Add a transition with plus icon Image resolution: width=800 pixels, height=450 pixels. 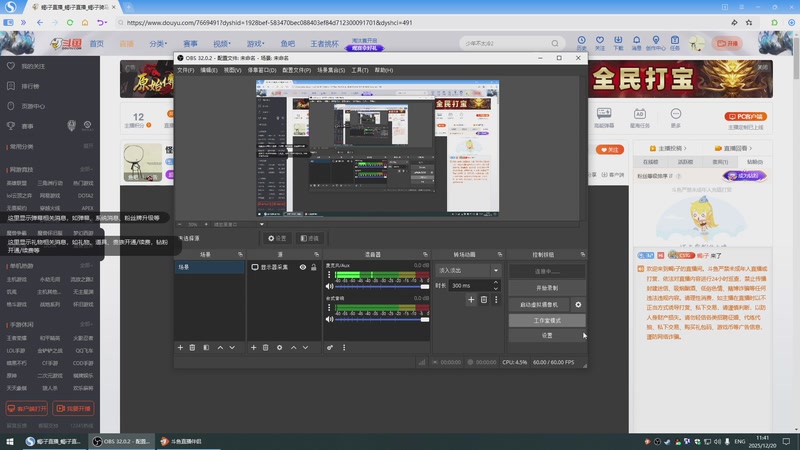[x=471, y=299]
